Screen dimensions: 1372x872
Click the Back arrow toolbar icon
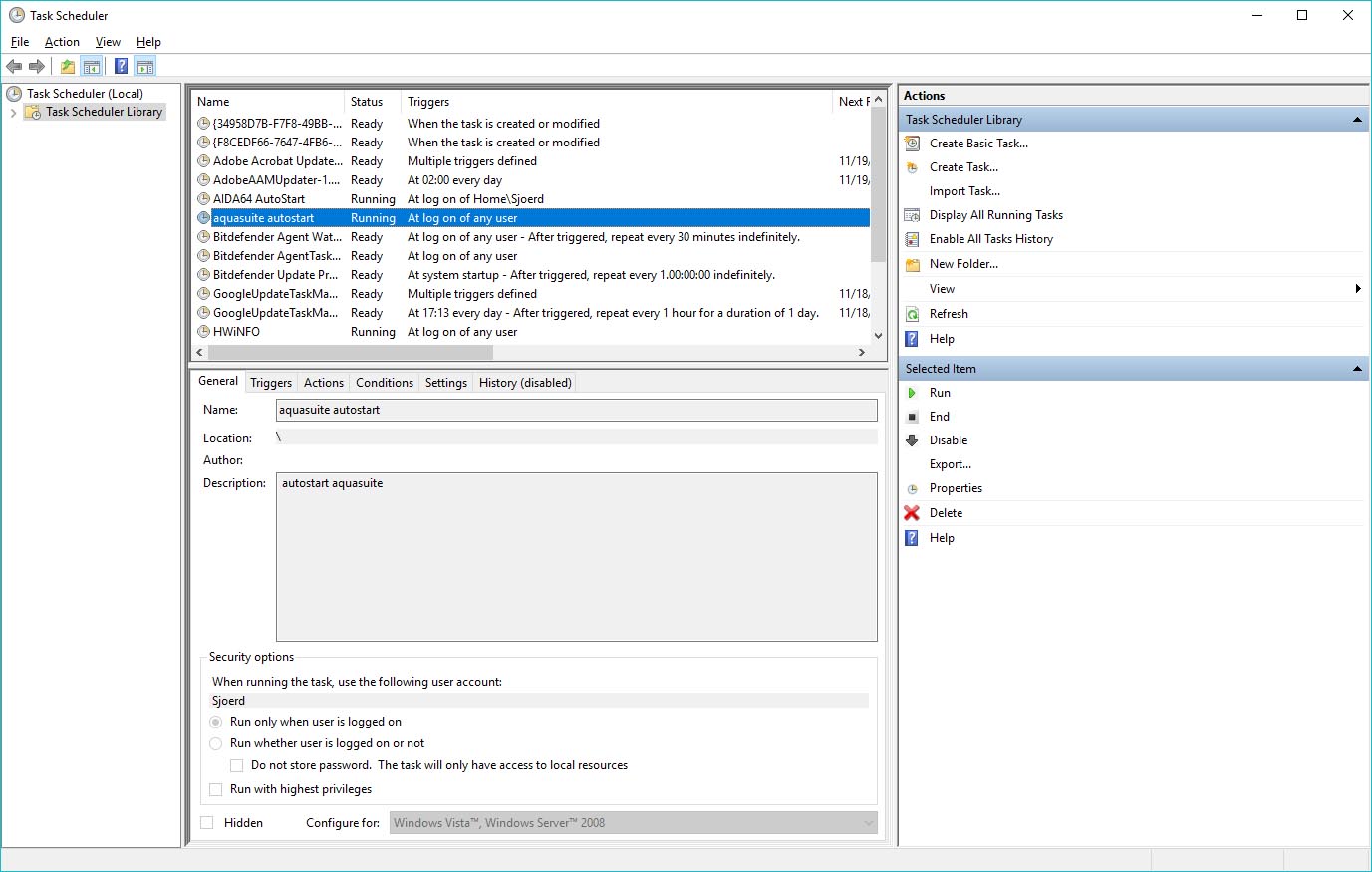(14, 67)
